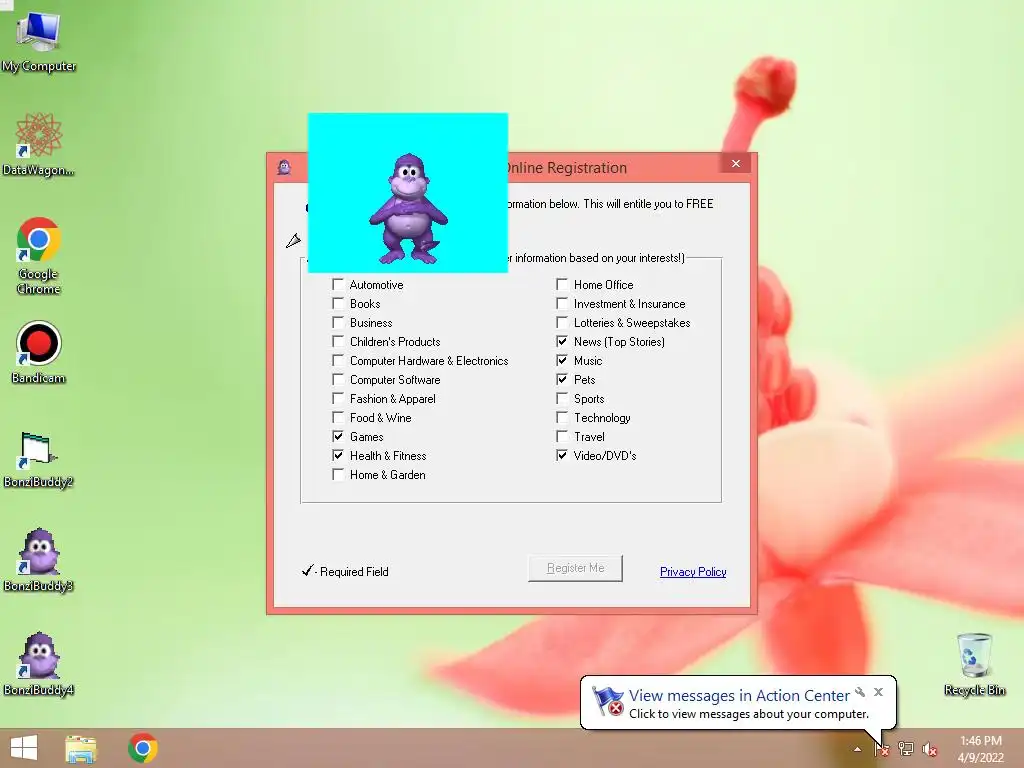Click the Bonzi icon in registration title bar
1024x768 pixels.
tap(284, 168)
